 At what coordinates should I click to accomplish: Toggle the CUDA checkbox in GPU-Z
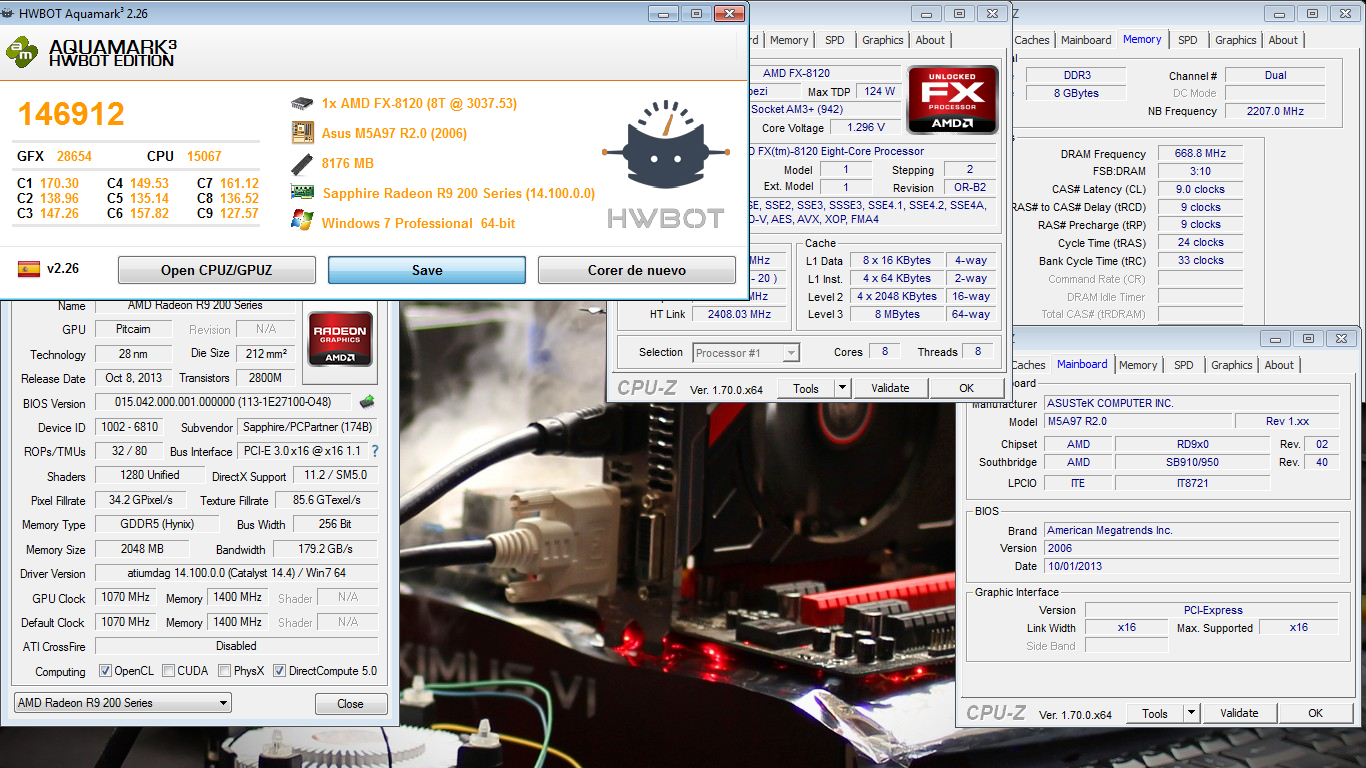pyautogui.click(x=169, y=671)
